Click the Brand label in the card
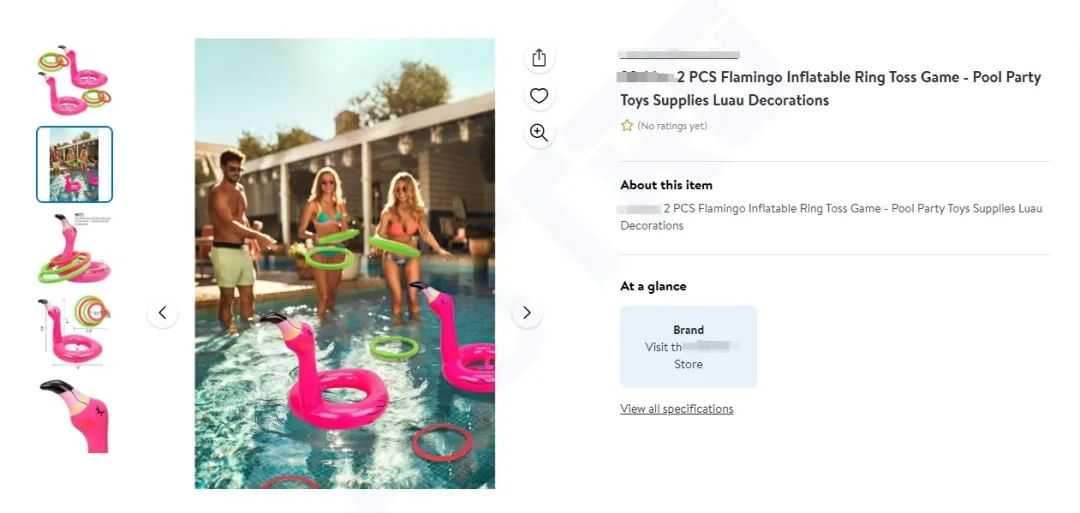Screen dimensions: 1080x513 point(688,330)
